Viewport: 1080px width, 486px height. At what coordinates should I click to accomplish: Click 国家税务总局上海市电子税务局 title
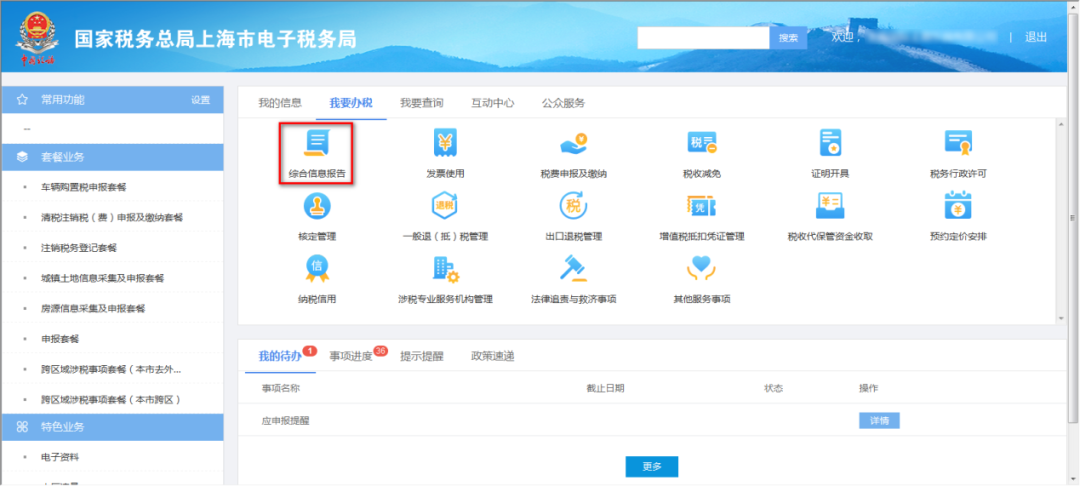click(216, 39)
